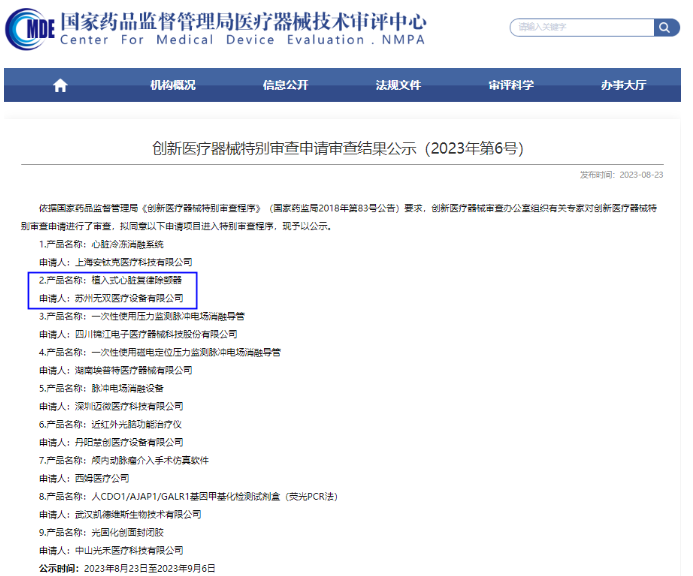Click highlighted product 植入式心脏复律除颤器
The image size is (693, 576).
pos(136,280)
